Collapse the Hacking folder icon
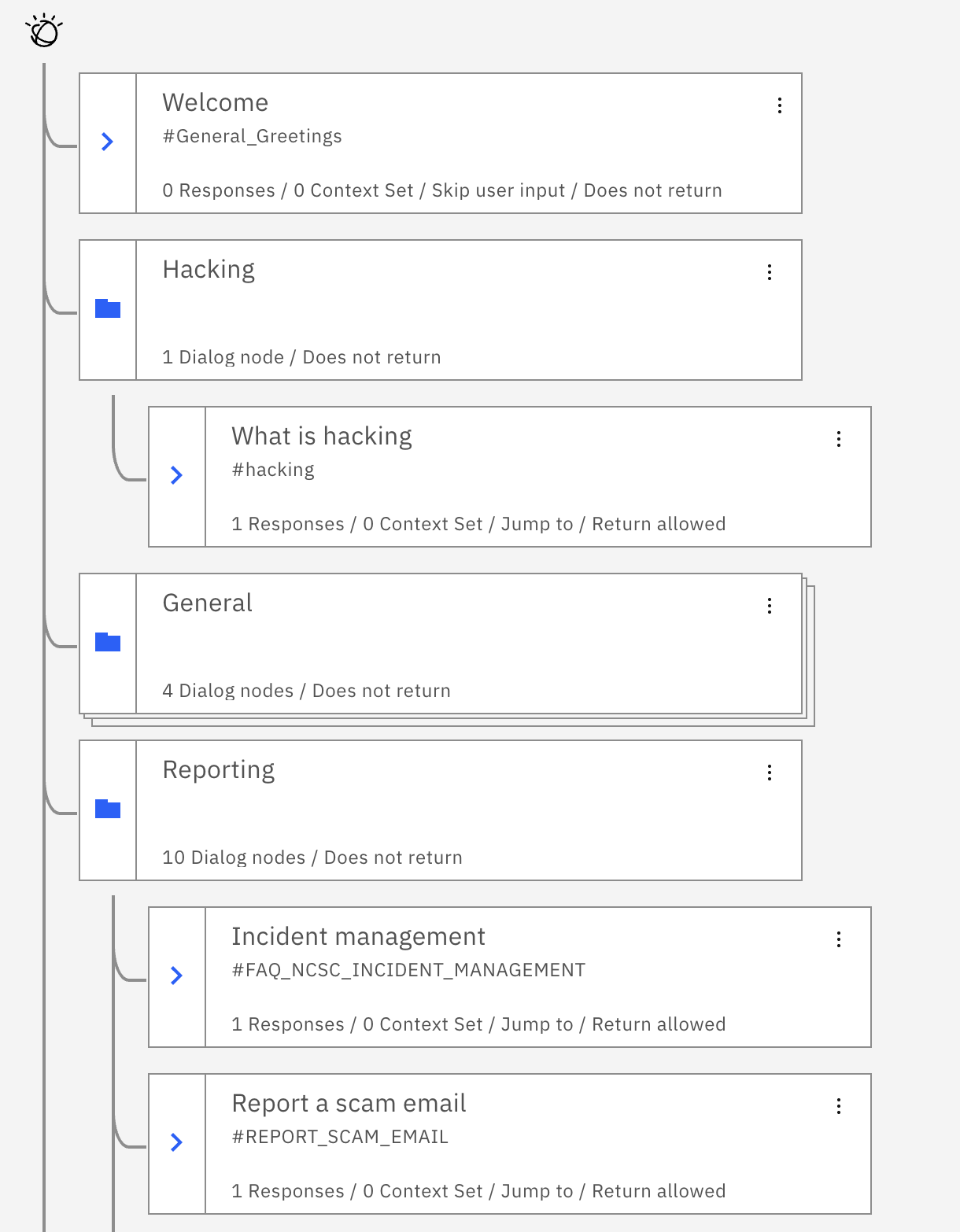The width and height of the screenshot is (960, 1232). pos(108,308)
